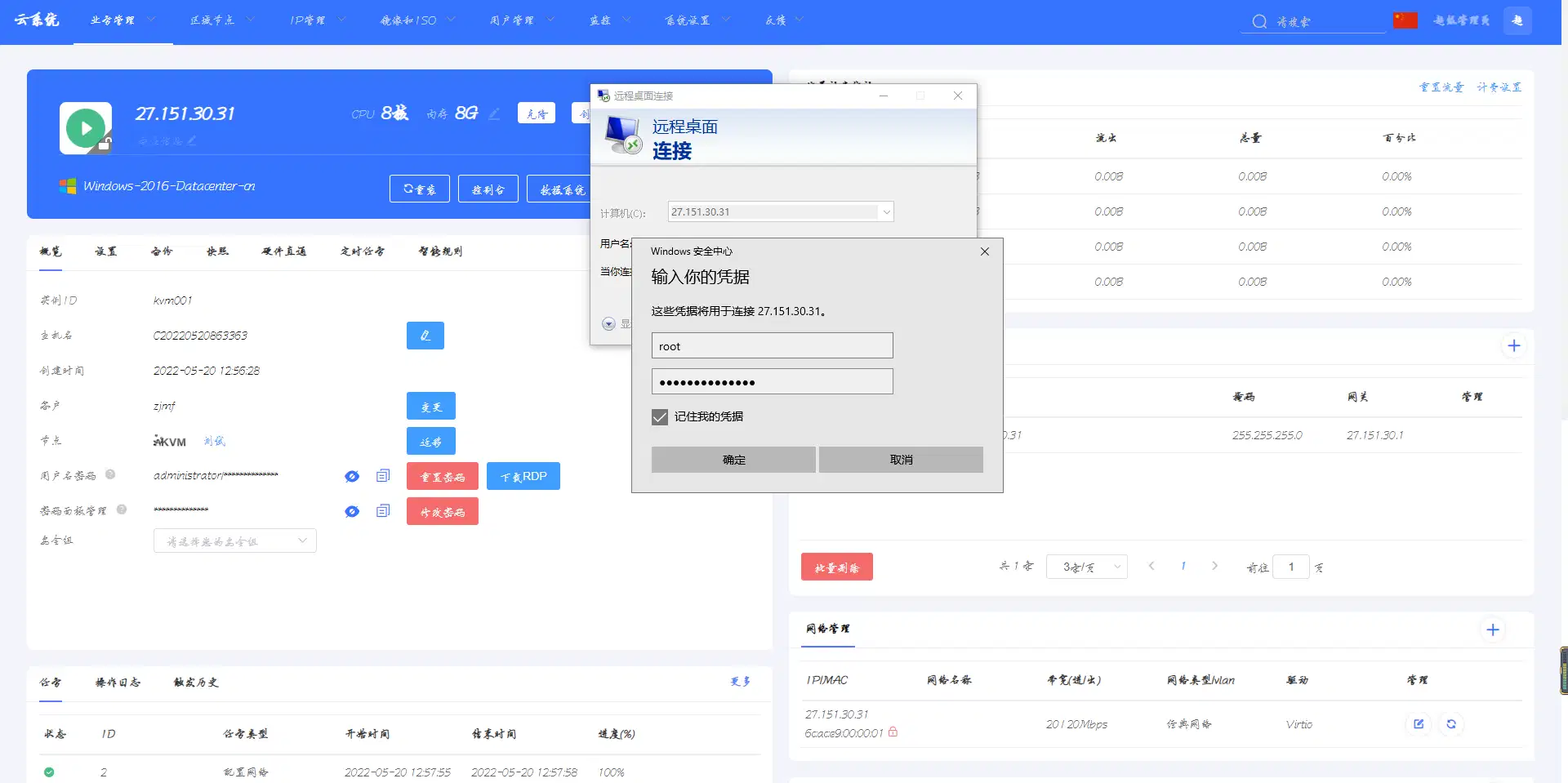Click the red 重置密码 button

443,476
